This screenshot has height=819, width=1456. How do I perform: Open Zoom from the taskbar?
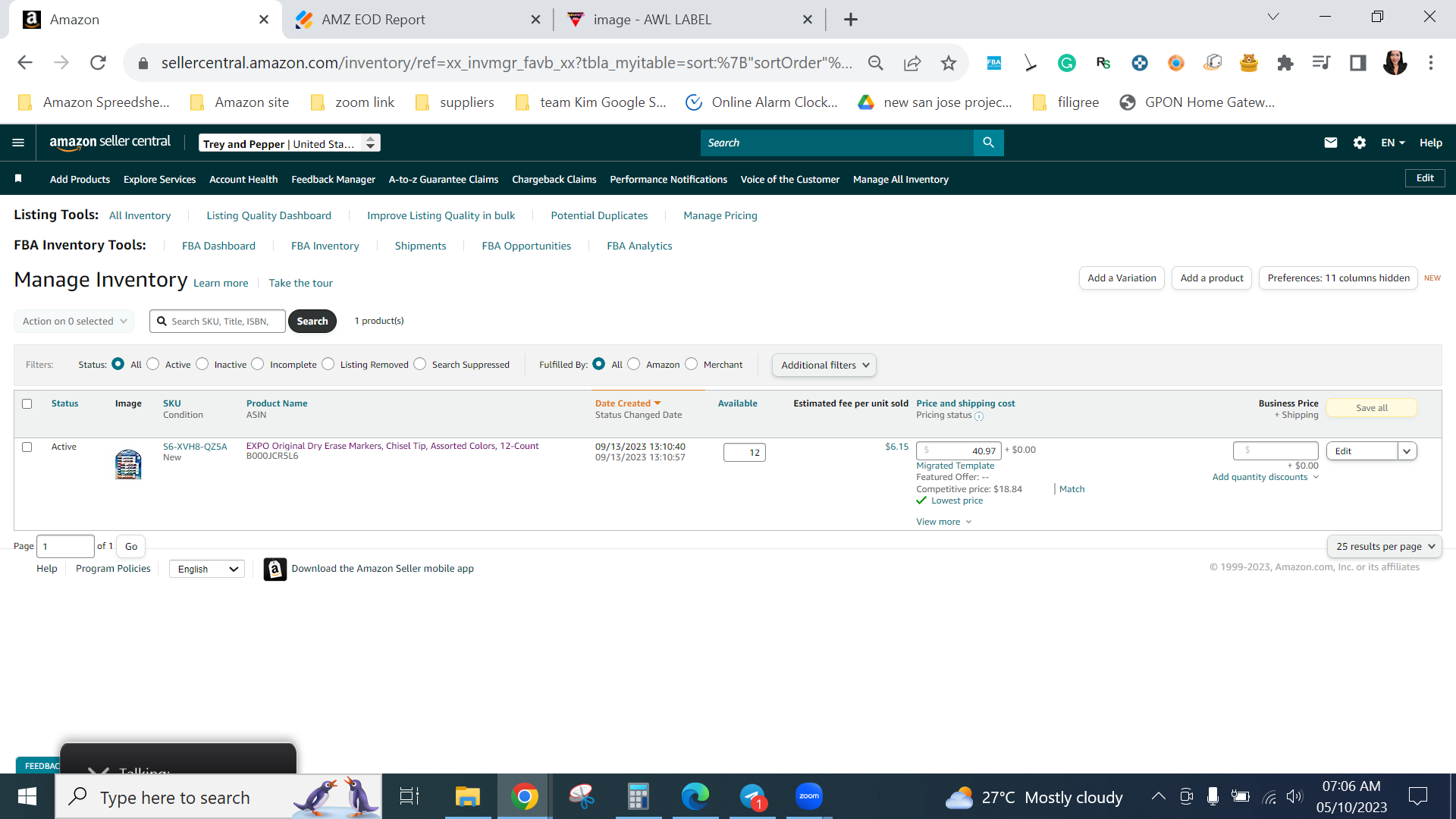(x=809, y=796)
